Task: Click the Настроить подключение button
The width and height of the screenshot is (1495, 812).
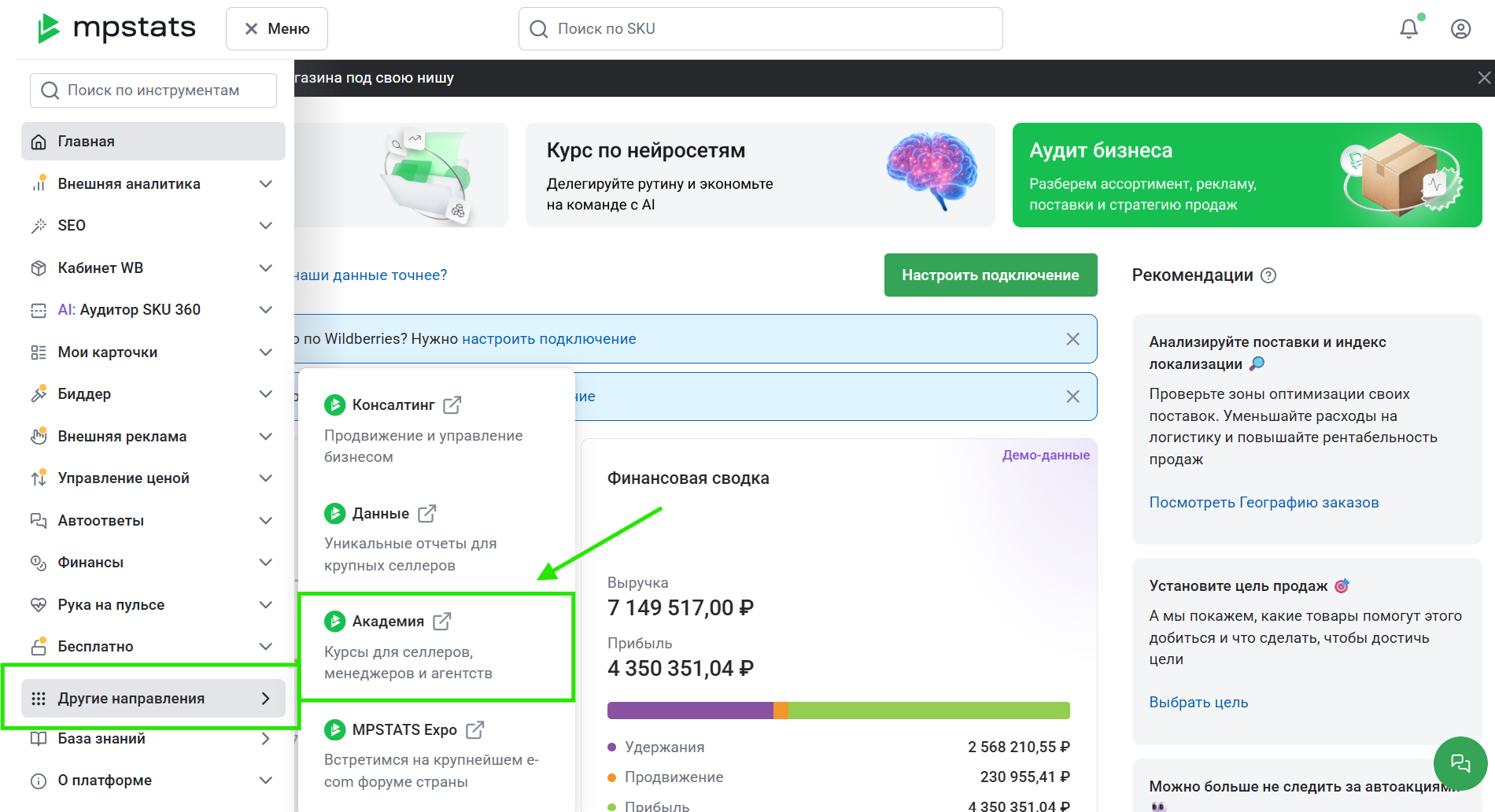Action: tap(991, 275)
